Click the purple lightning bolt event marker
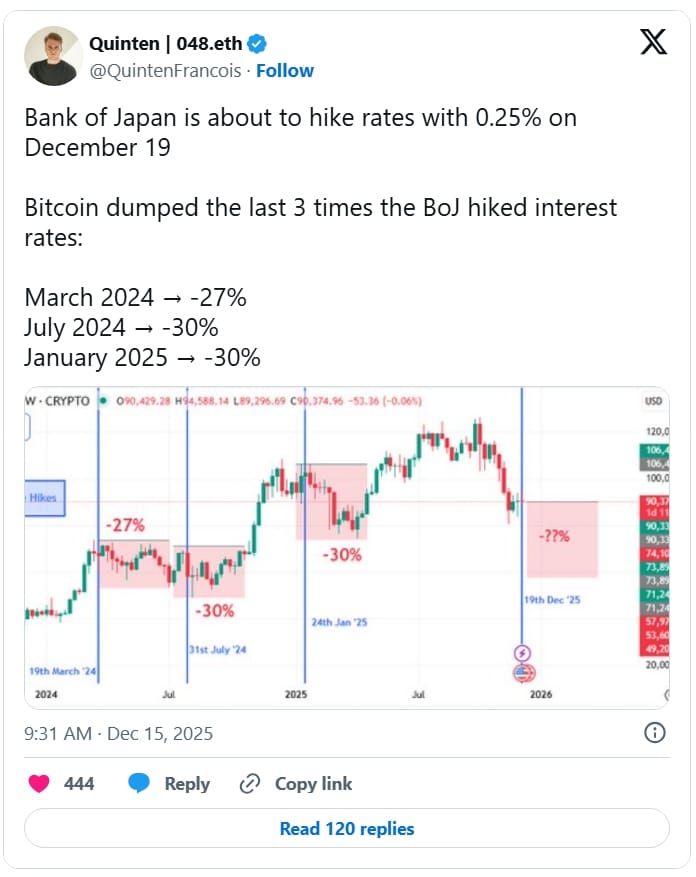The width and height of the screenshot is (696, 877). point(521,653)
